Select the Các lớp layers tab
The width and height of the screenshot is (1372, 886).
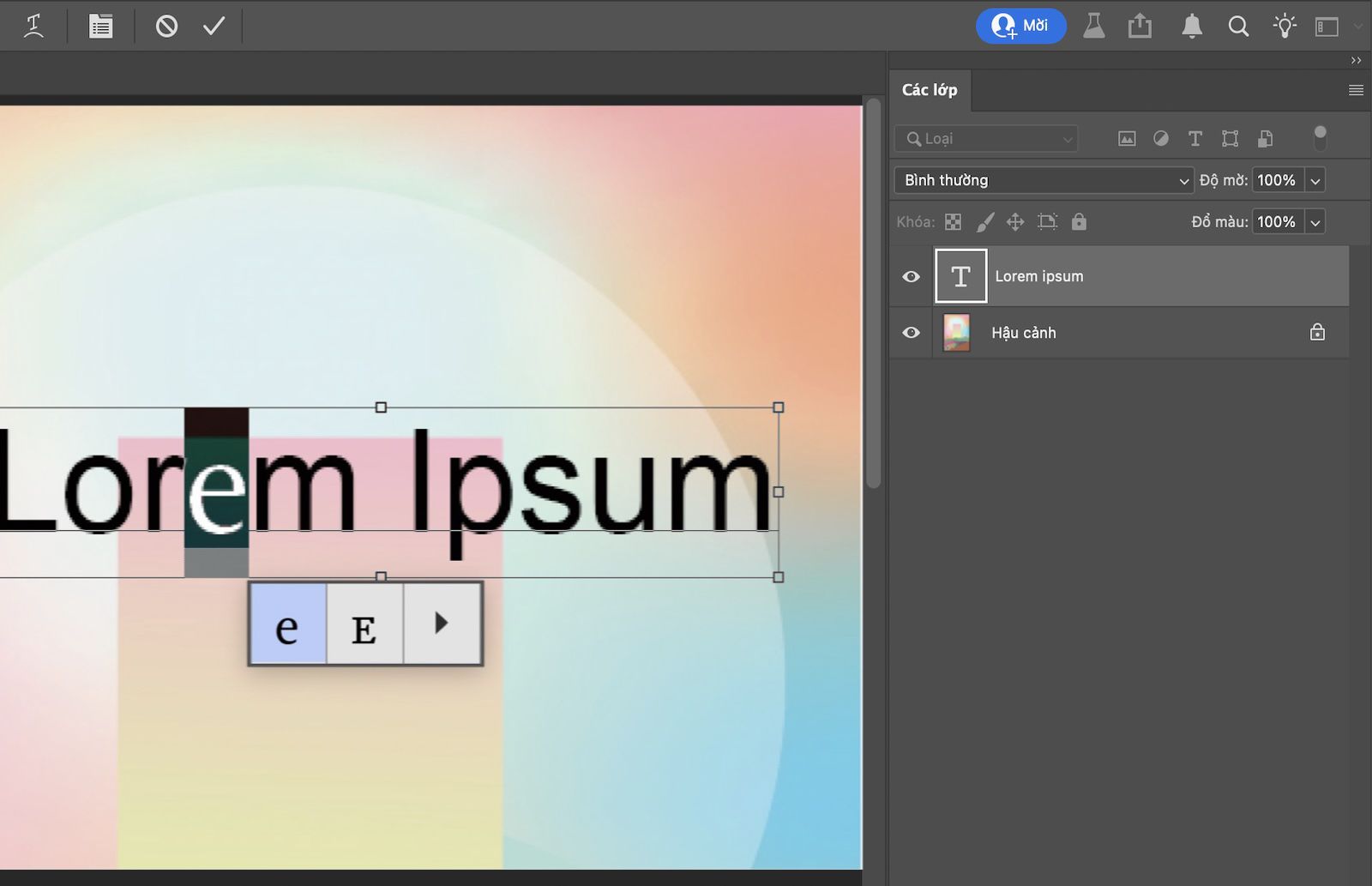[x=930, y=90]
